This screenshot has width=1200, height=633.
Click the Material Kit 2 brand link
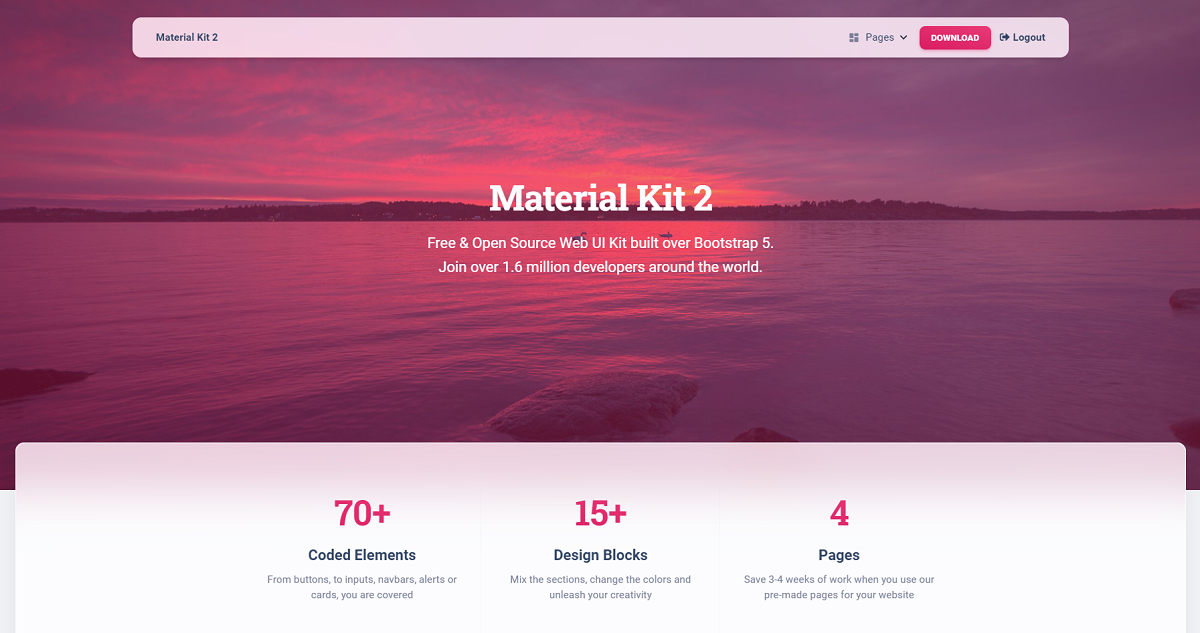pos(187,37)
